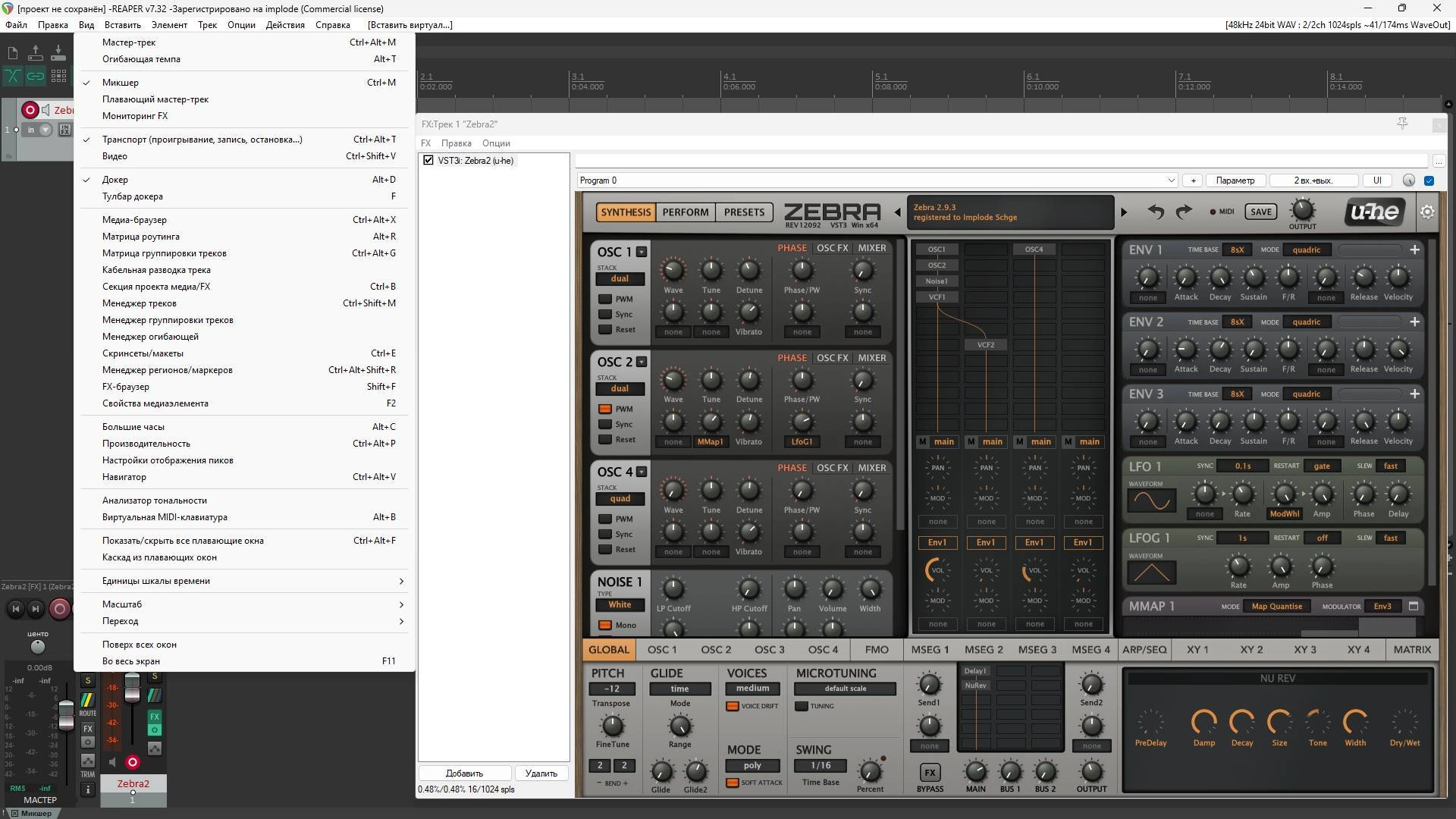Viewport: 1456px width, 819px height.
Task: Open the Опции menu in FX window
Action: coord(496,143)
